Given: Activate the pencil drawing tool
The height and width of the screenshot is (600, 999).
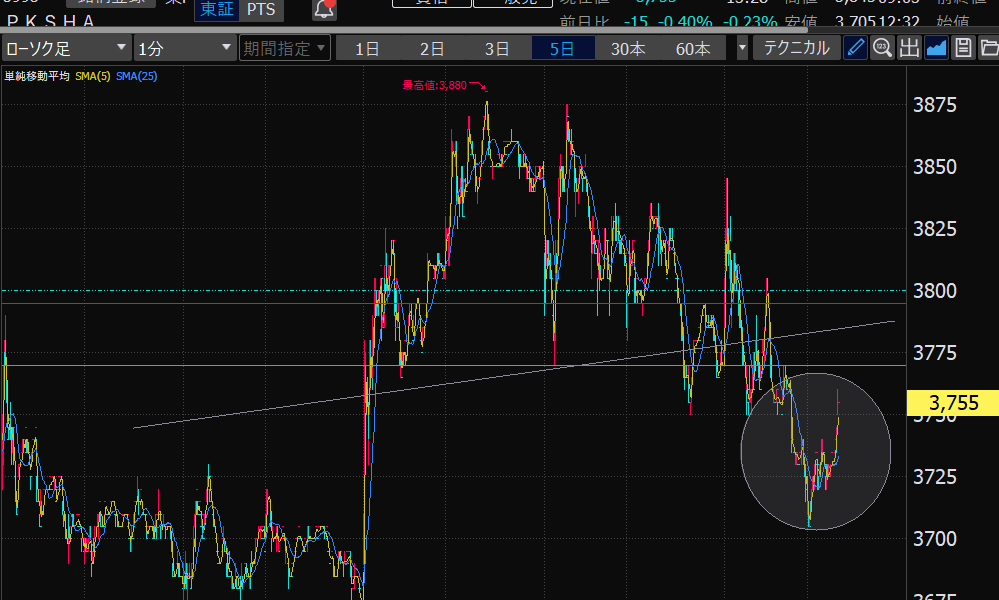Looking at the screenshot, I should coord(855,48).
